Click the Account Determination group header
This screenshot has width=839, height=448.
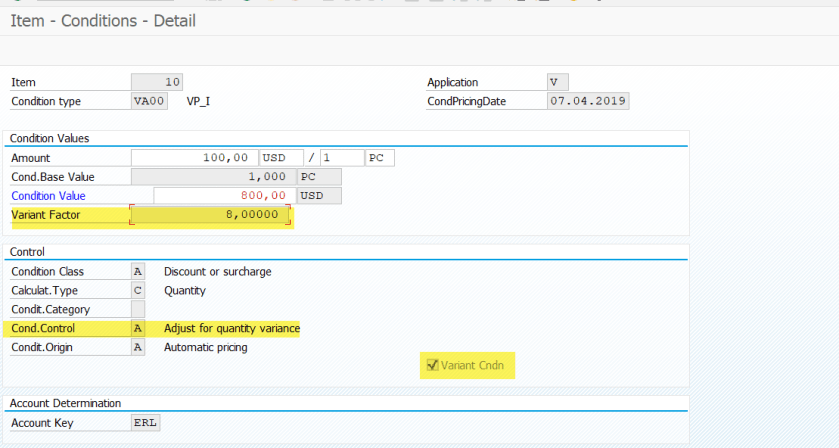[65, 403]
